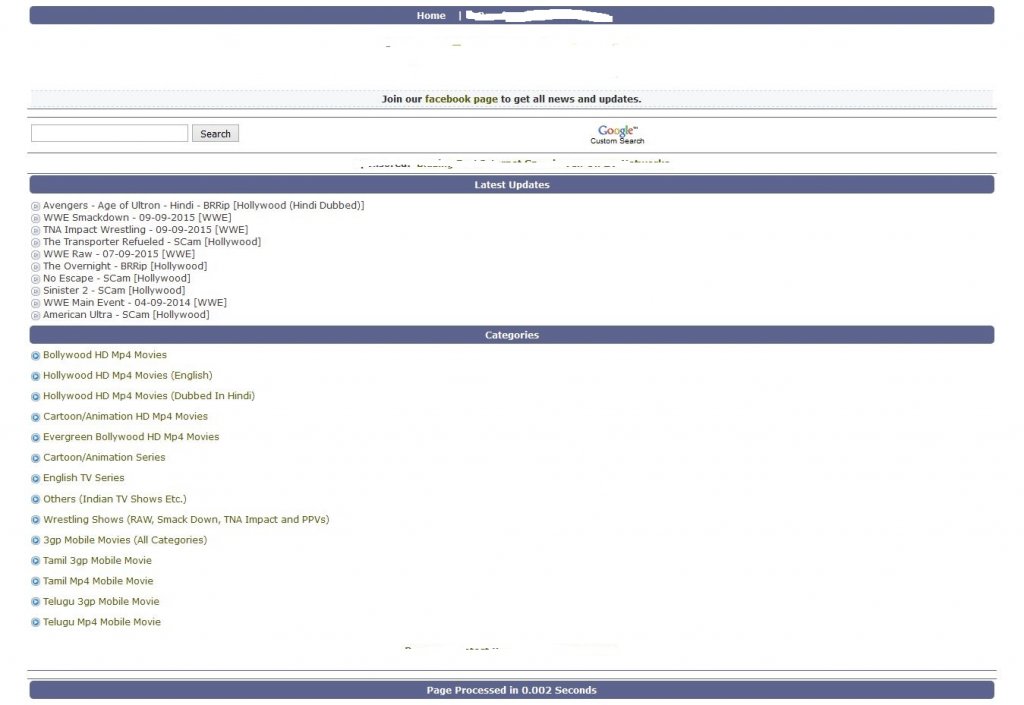Screen dimensions: 1024x705
Task: Click the Latest Updates section header
Action: [x=512, y=185]
